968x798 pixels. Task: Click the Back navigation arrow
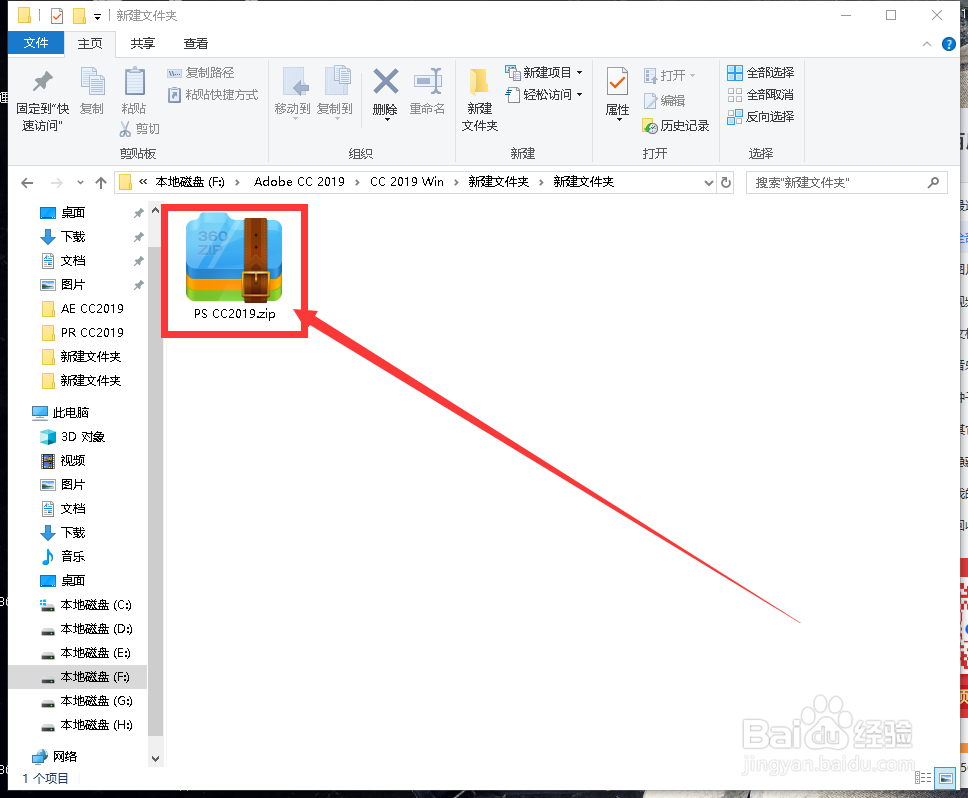point(27,183)
